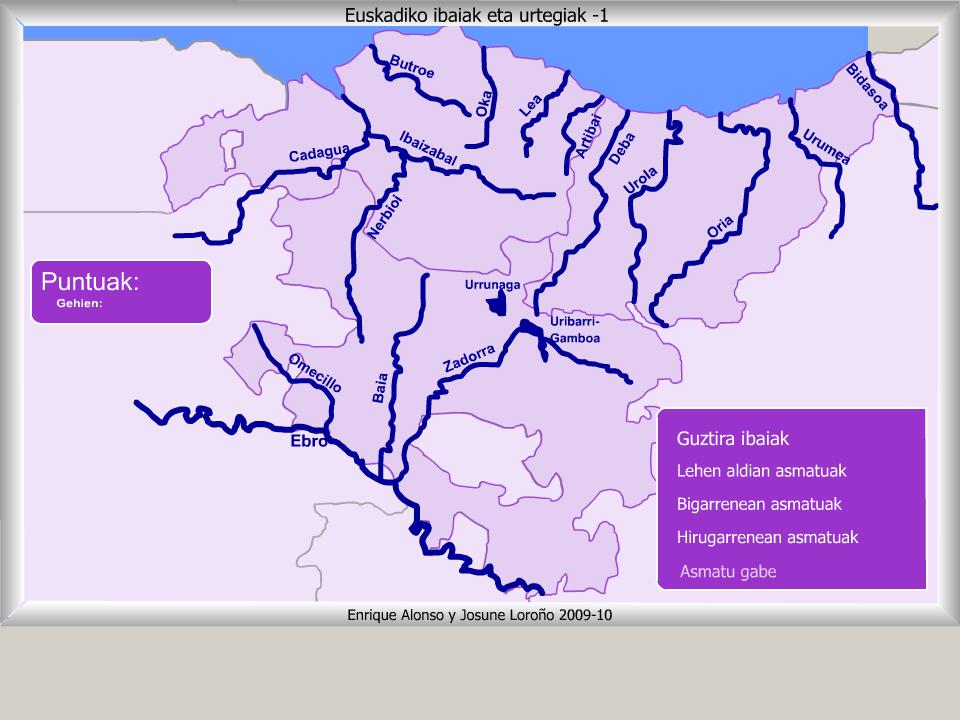Click the Ebro river label
The image size is (960, 720).
click(308, 441)
